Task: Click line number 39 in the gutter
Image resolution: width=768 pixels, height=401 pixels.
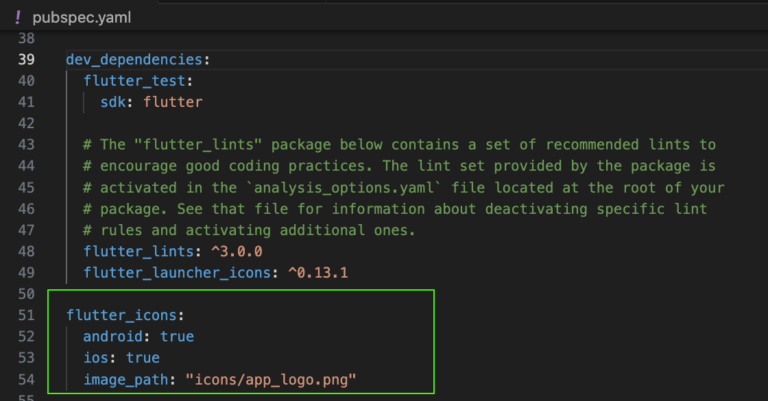Action: (x=27, y=59)
